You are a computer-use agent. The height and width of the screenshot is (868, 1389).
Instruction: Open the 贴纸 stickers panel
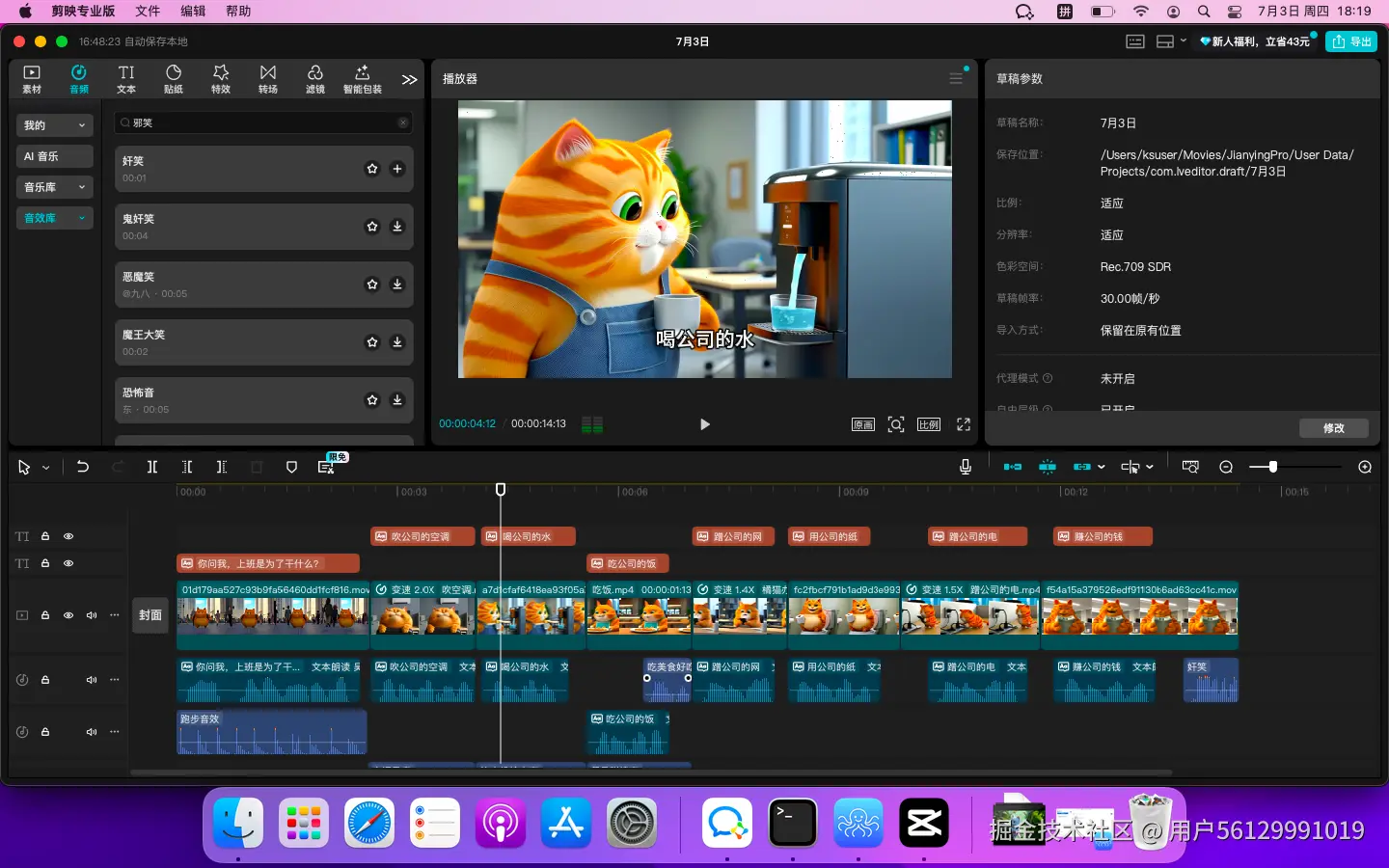[174, 78]
